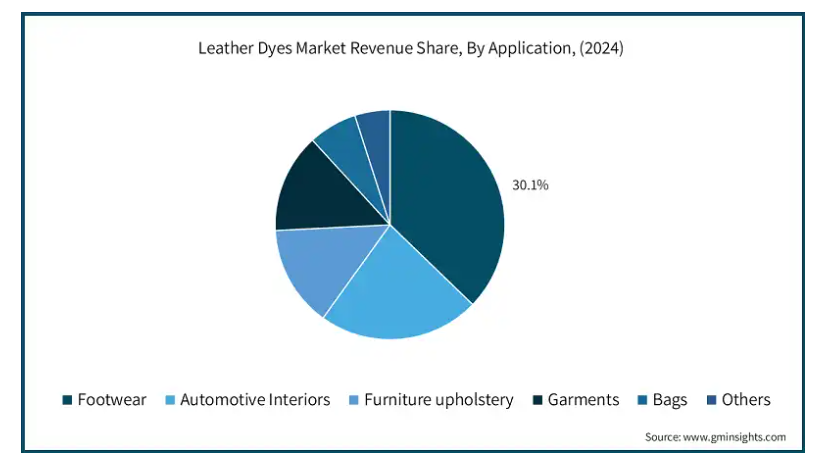This screenshot has width=831, height=463.
Task: Open the www.gminsights.com source link
Action: (734, 437)
